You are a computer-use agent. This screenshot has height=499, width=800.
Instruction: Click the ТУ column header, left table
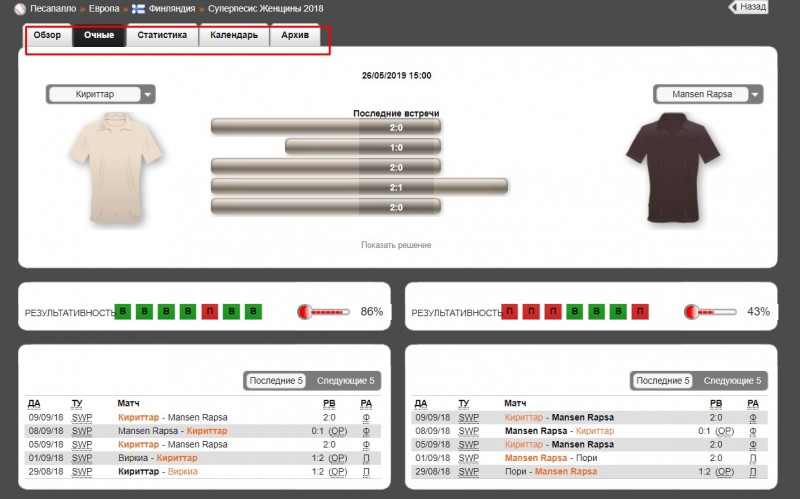77,404
